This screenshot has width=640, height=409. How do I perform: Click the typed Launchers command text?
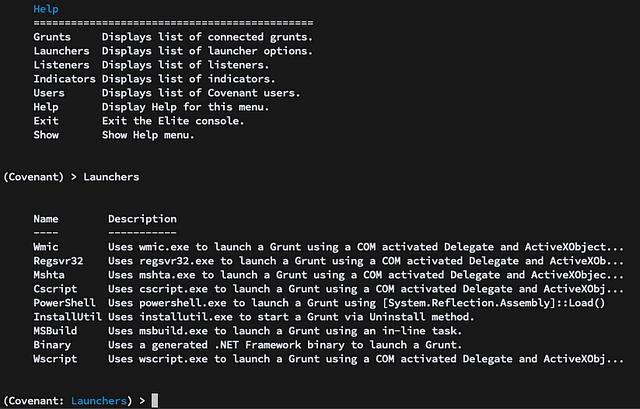(x=111, y=177)
